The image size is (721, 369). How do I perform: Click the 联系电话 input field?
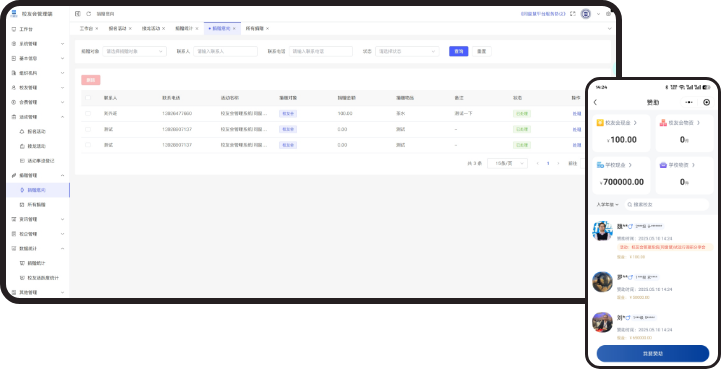(320, 52)
